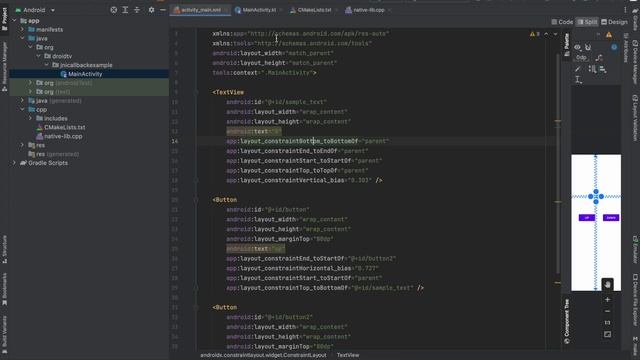The width and height of the screenshot is (640, 360).
Task: Click the editor warnings count indicator
Action: 535,34
